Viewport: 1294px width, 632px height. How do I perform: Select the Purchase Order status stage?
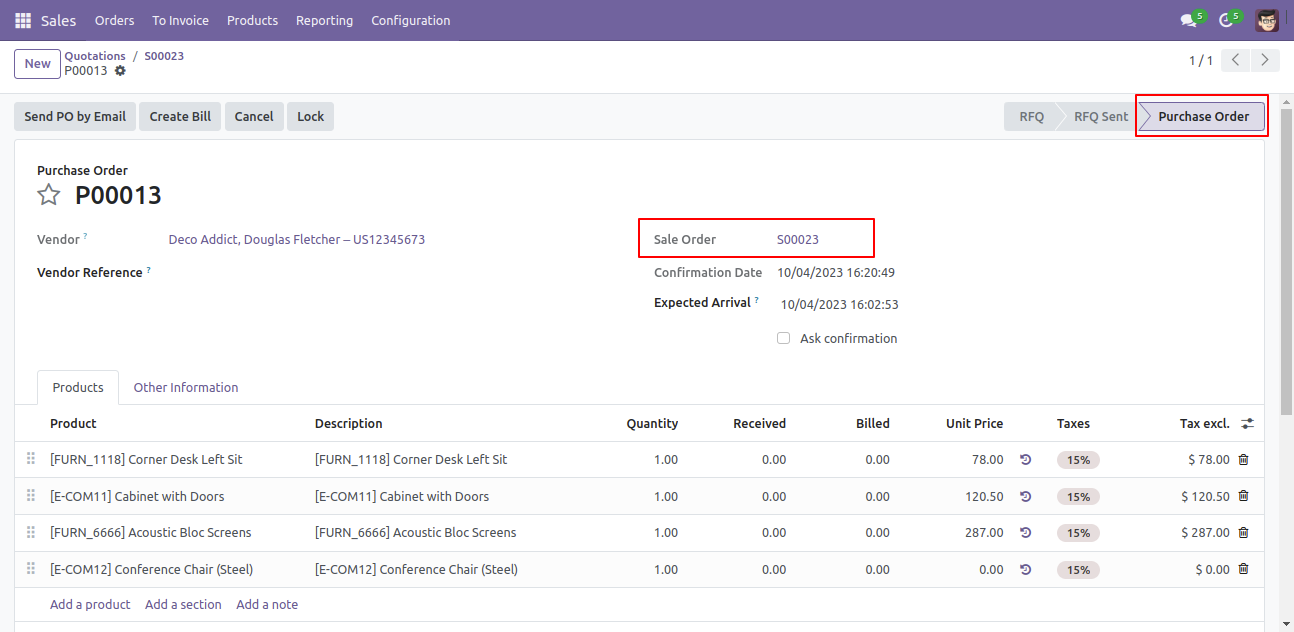tap(1203, 116)
